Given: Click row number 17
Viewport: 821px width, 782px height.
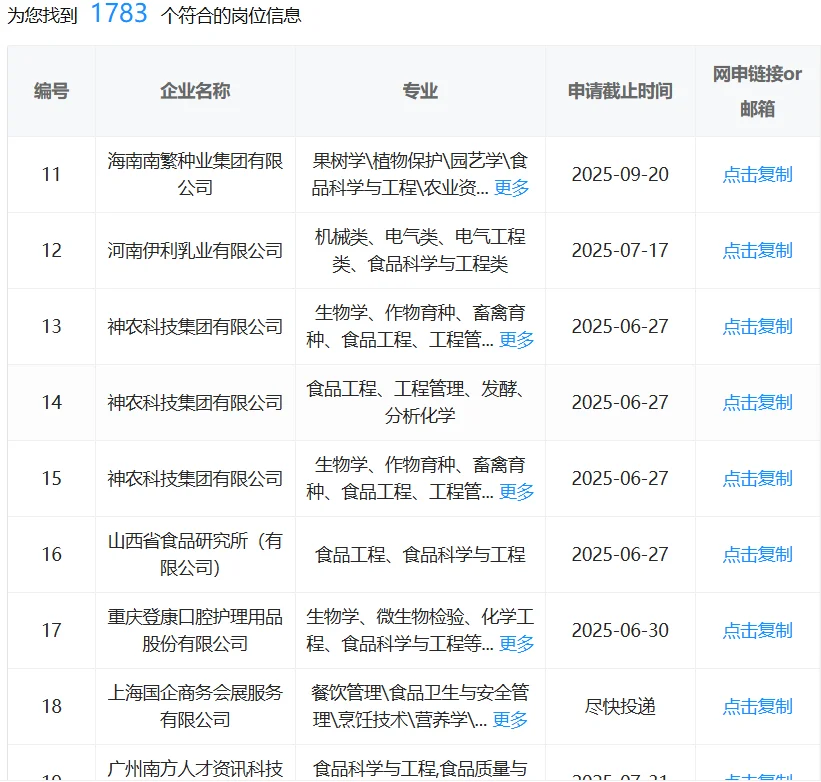Looking at the screenshot, I should (x=51, y=630).
